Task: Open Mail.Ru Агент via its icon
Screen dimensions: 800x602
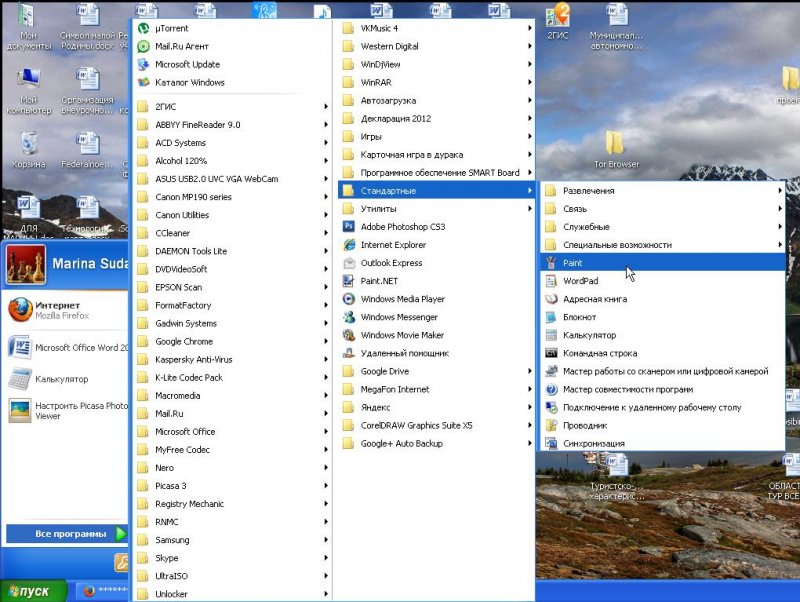Action: (143, 46)
